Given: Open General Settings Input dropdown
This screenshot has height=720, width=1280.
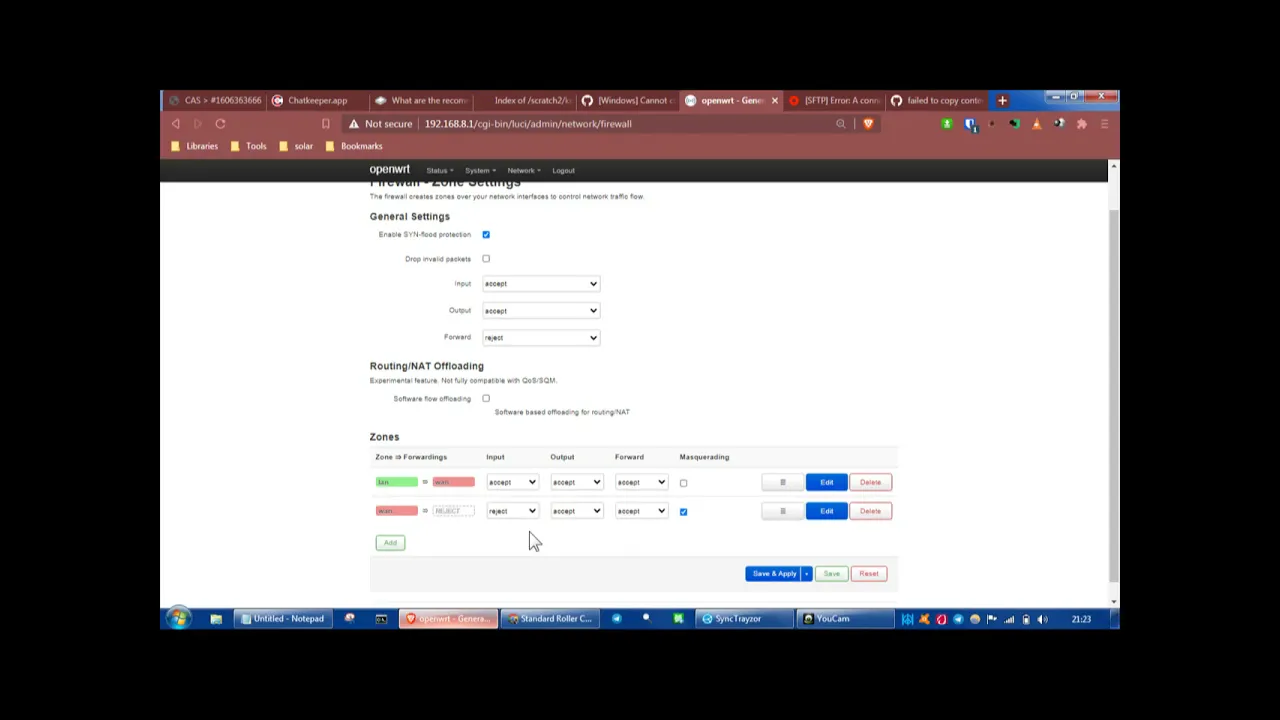Looking at the screenshot, I should tap(541, 284).
